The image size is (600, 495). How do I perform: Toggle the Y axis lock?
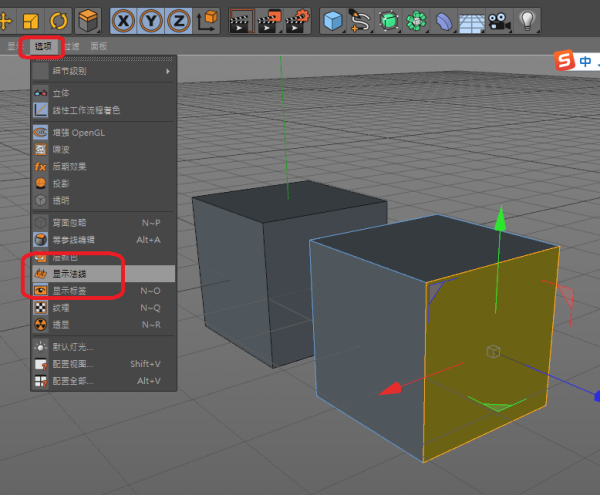pos(151,19)
